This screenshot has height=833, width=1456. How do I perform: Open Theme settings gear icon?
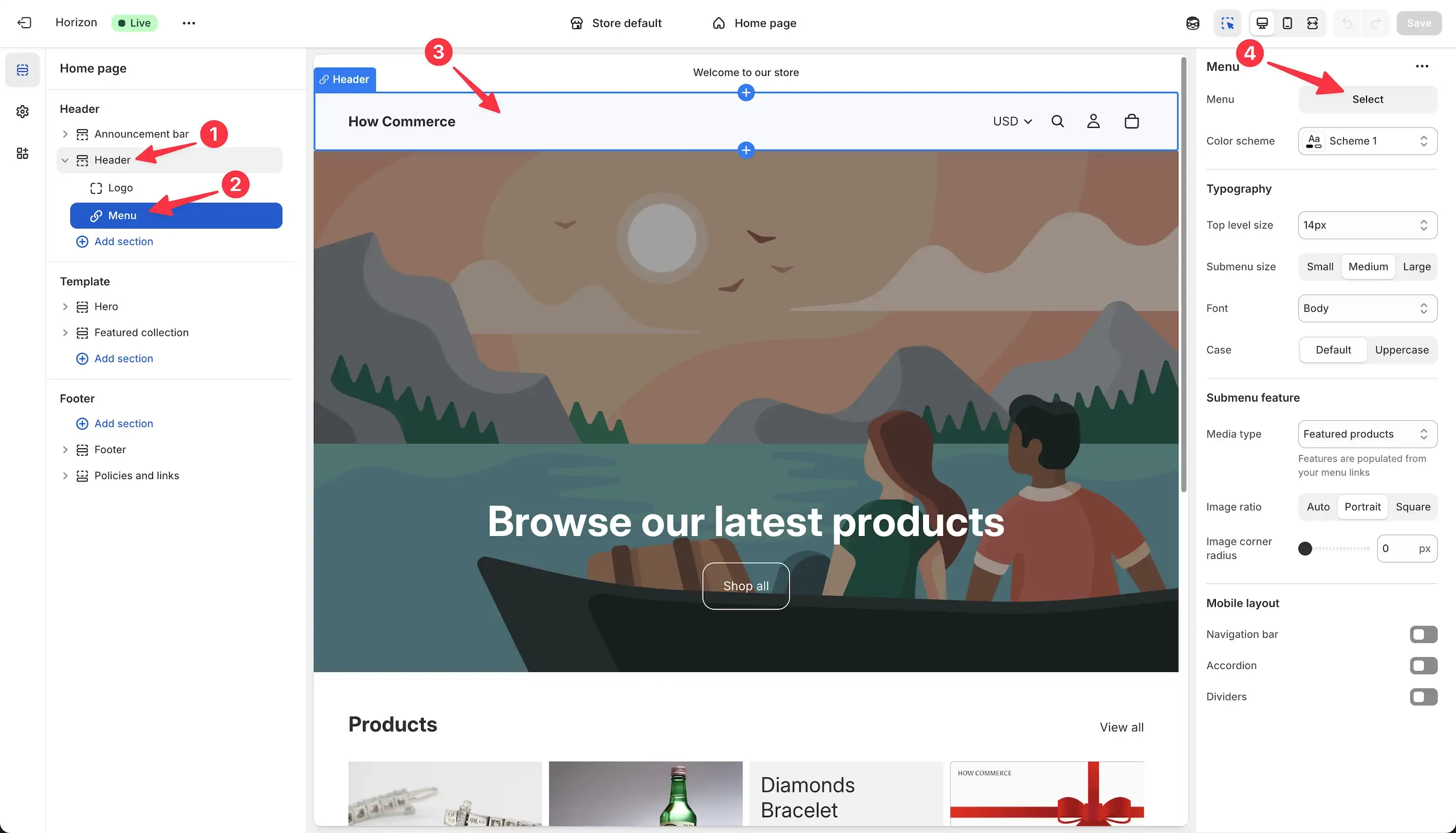tap(22, 112)
